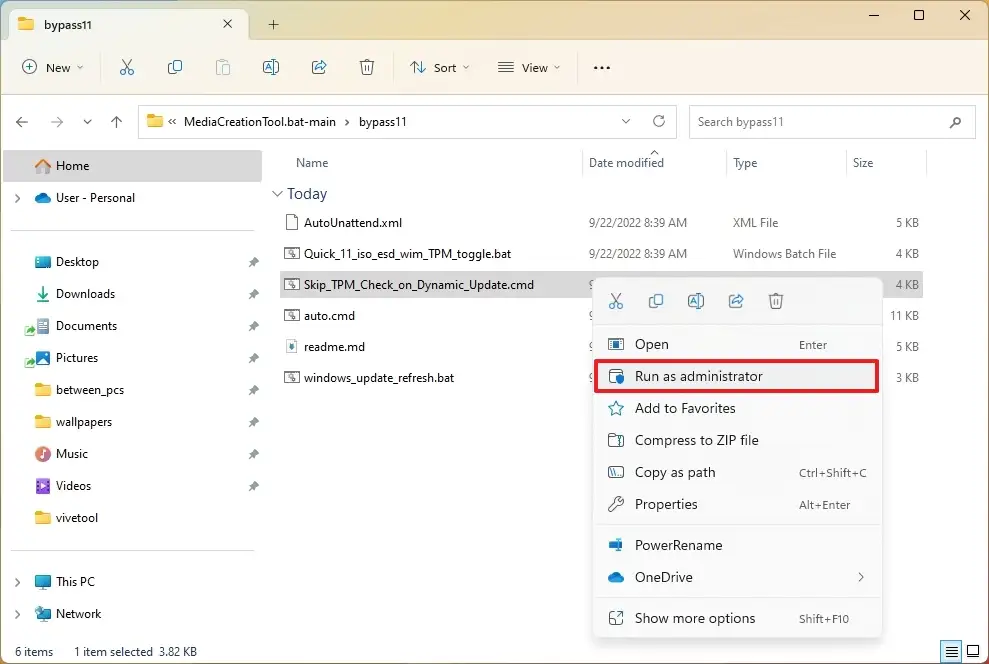The height and width of the screenshot is (664, 989).
Task: Open the Sort dropdown menu
Action: pyautogui.click(x=441, y=67)
